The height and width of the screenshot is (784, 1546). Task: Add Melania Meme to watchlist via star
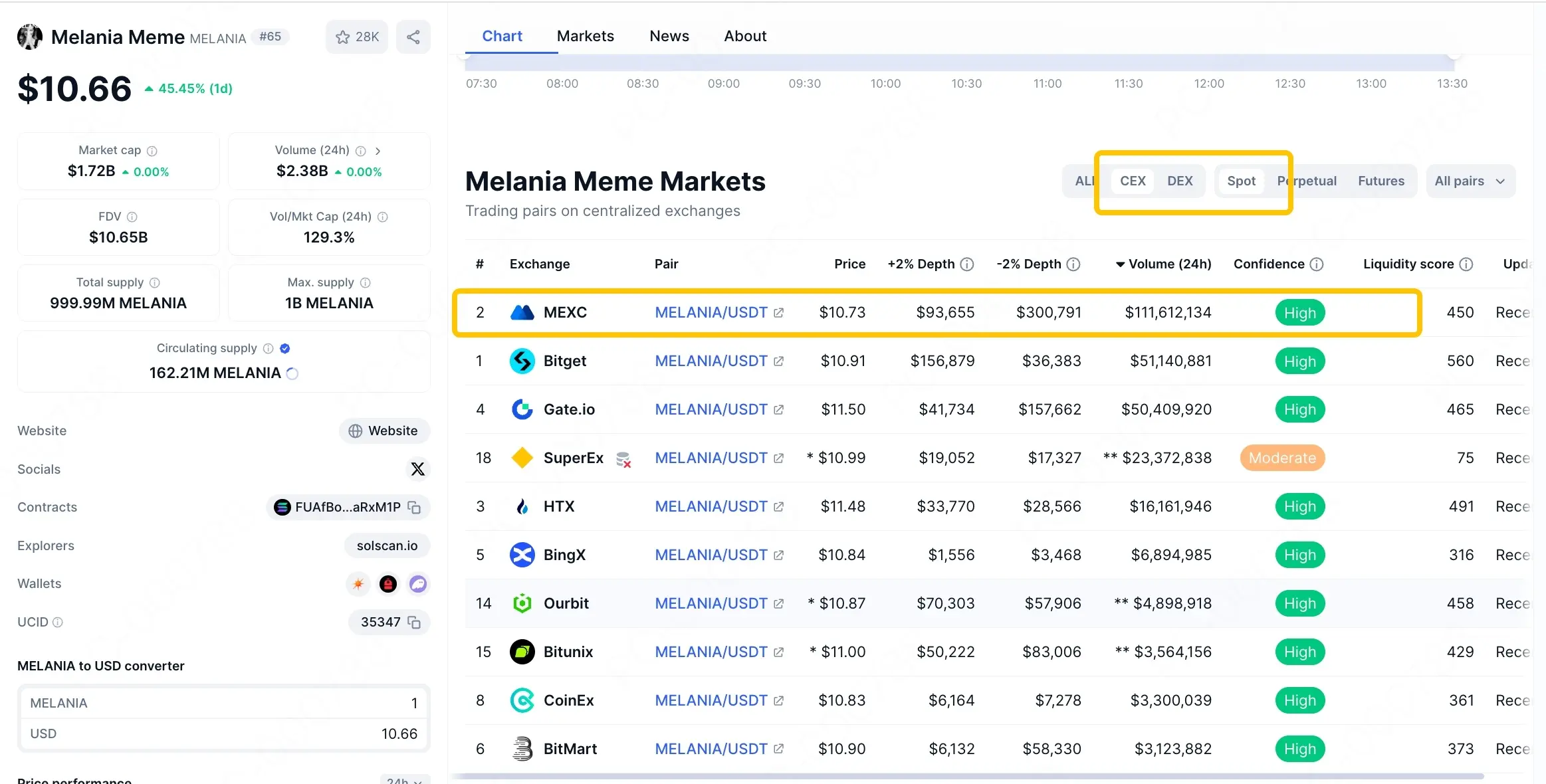[x=343, y=37]
